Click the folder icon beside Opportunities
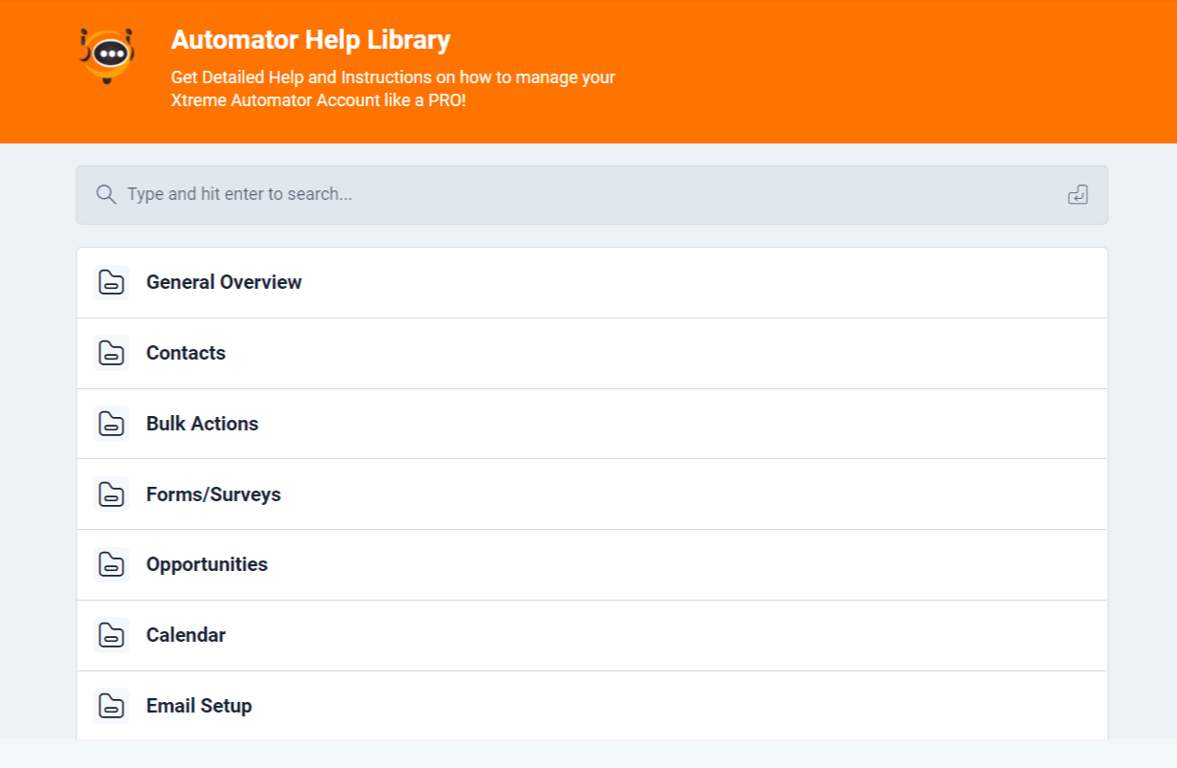Screen dimensions: 1177x768 111,565
